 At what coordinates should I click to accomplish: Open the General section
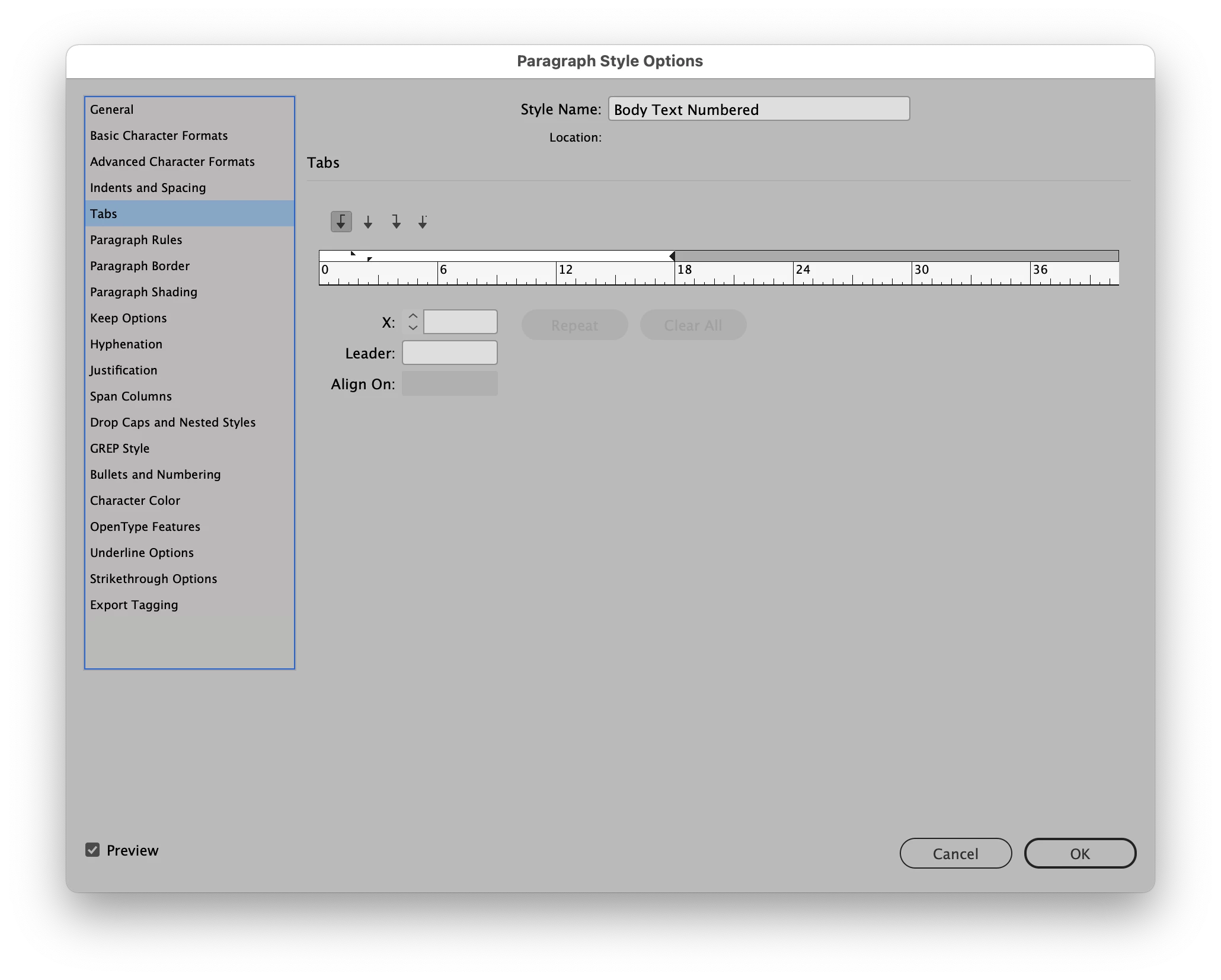click(111, 110)
